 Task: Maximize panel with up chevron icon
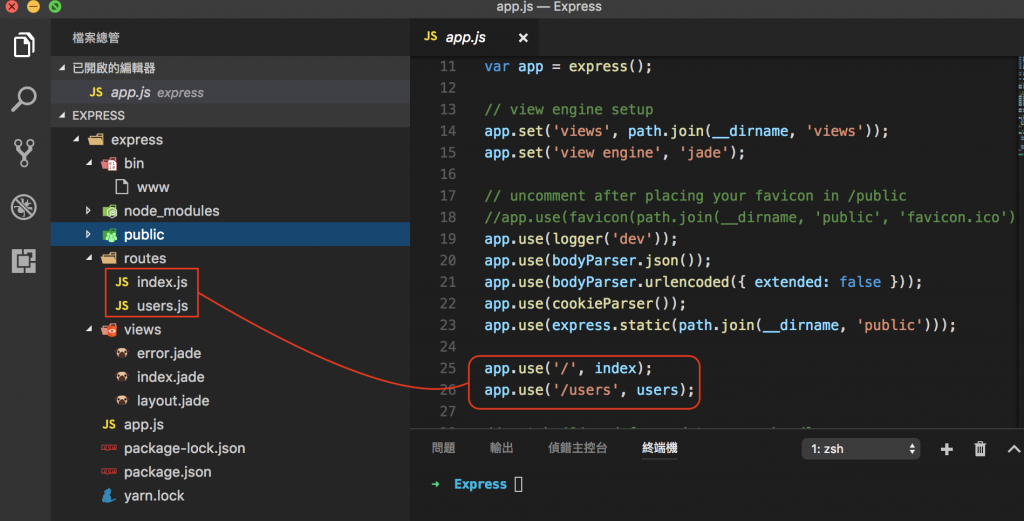(1014, 449)
